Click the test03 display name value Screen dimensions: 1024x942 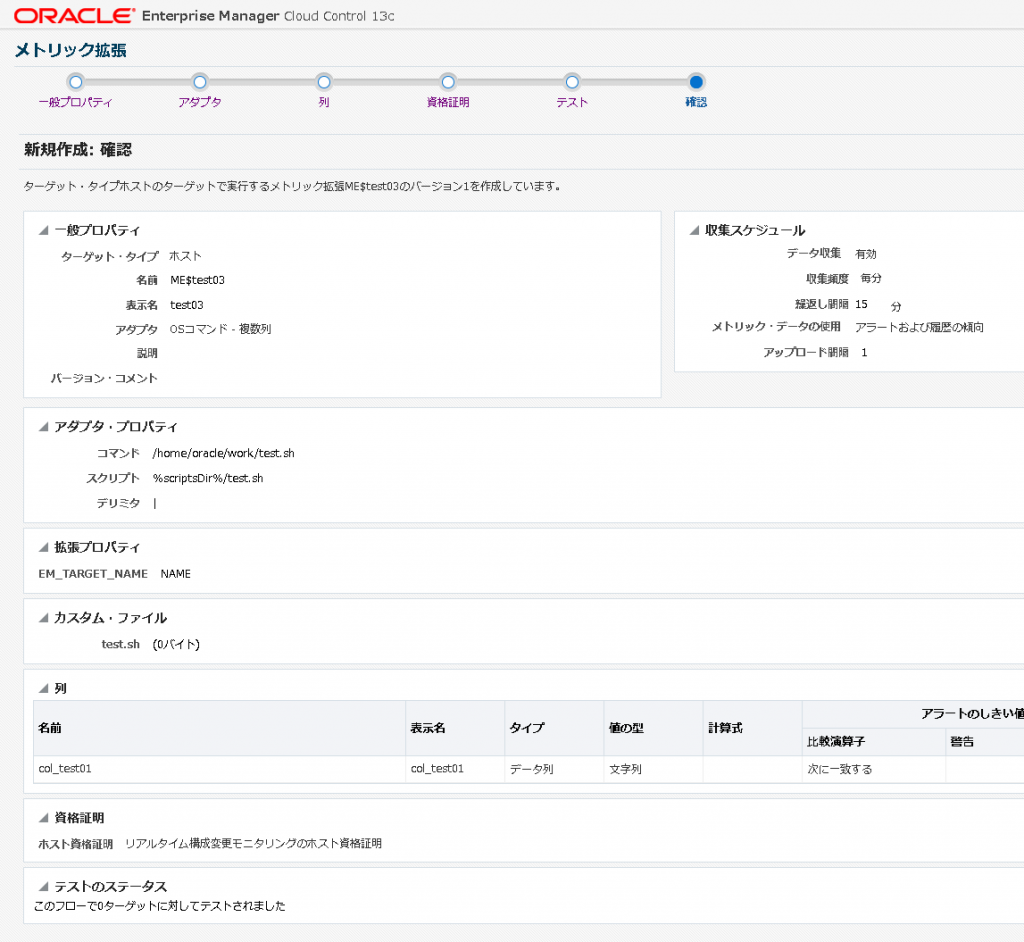pyautogui.click(x=187, y=305)
